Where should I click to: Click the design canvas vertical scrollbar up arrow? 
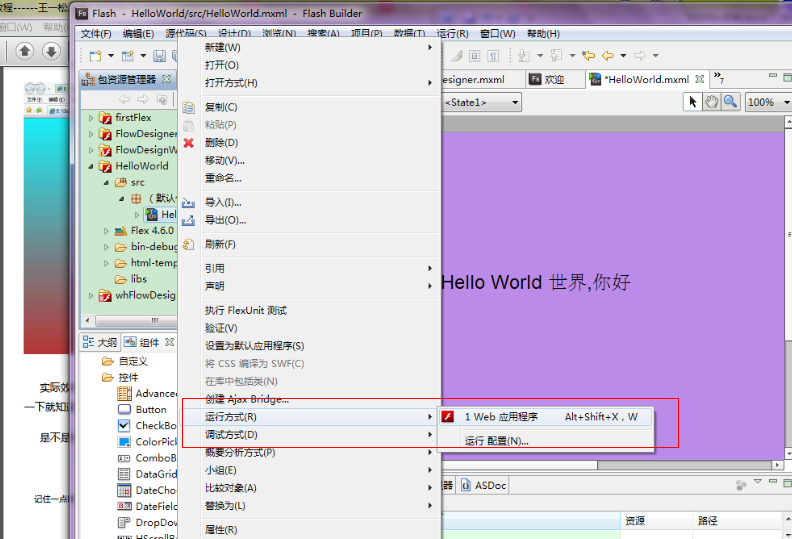tap(788, 122)
